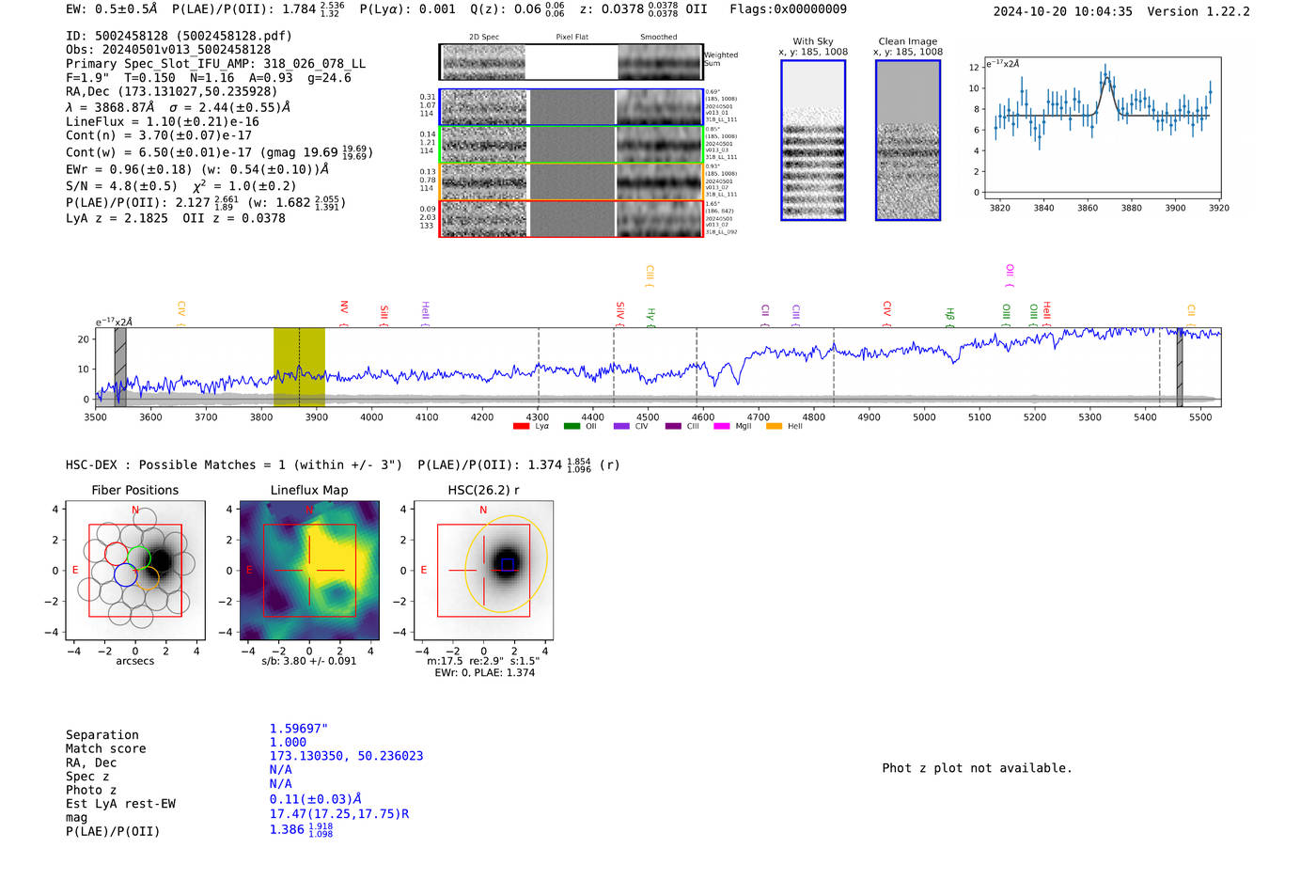The image size is (1316, 896).
Task: Click the dark purple CIII legend swatch
Action: (673, 426)
